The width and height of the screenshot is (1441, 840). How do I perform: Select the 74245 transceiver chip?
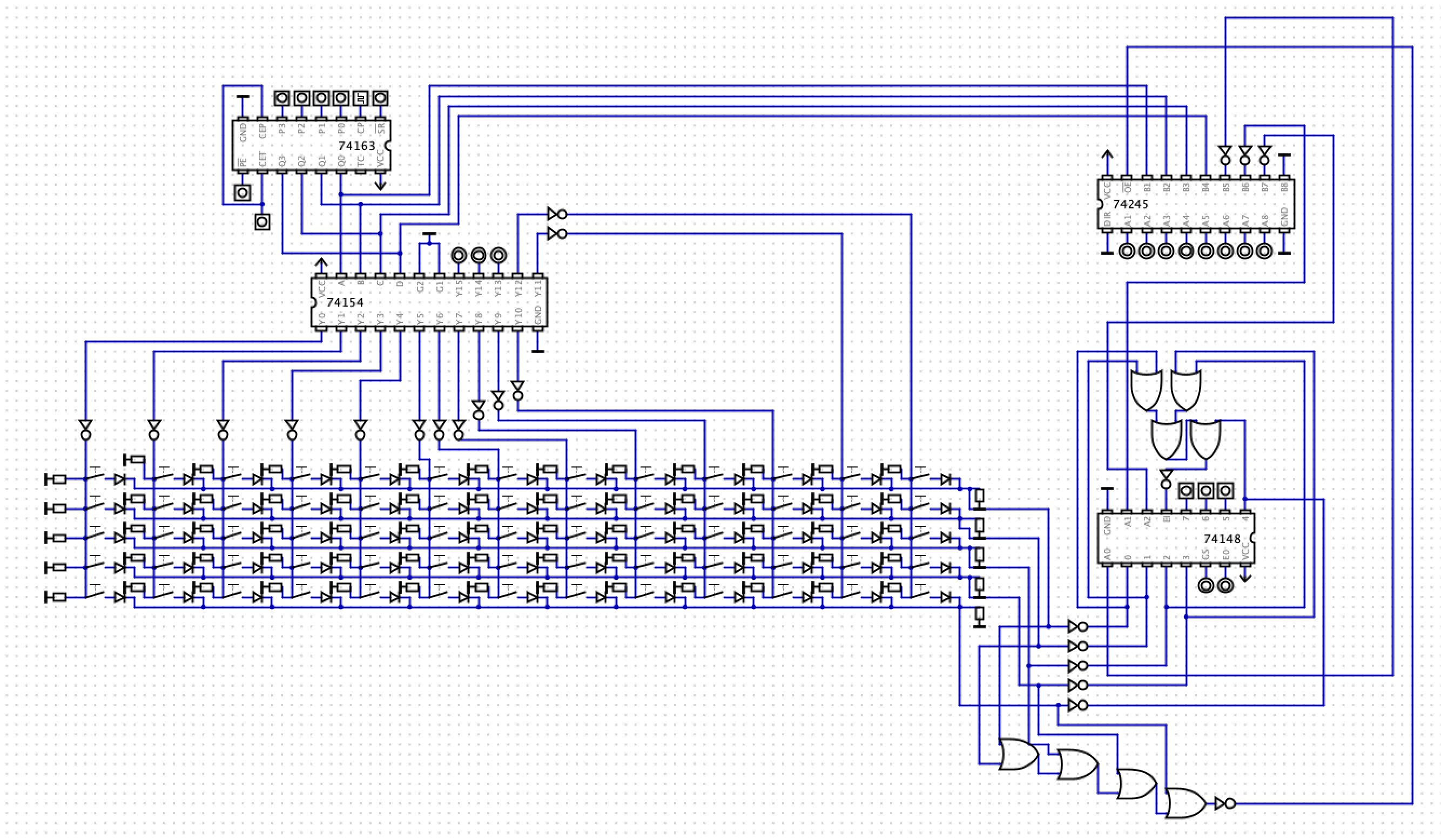pos(1195,204)
